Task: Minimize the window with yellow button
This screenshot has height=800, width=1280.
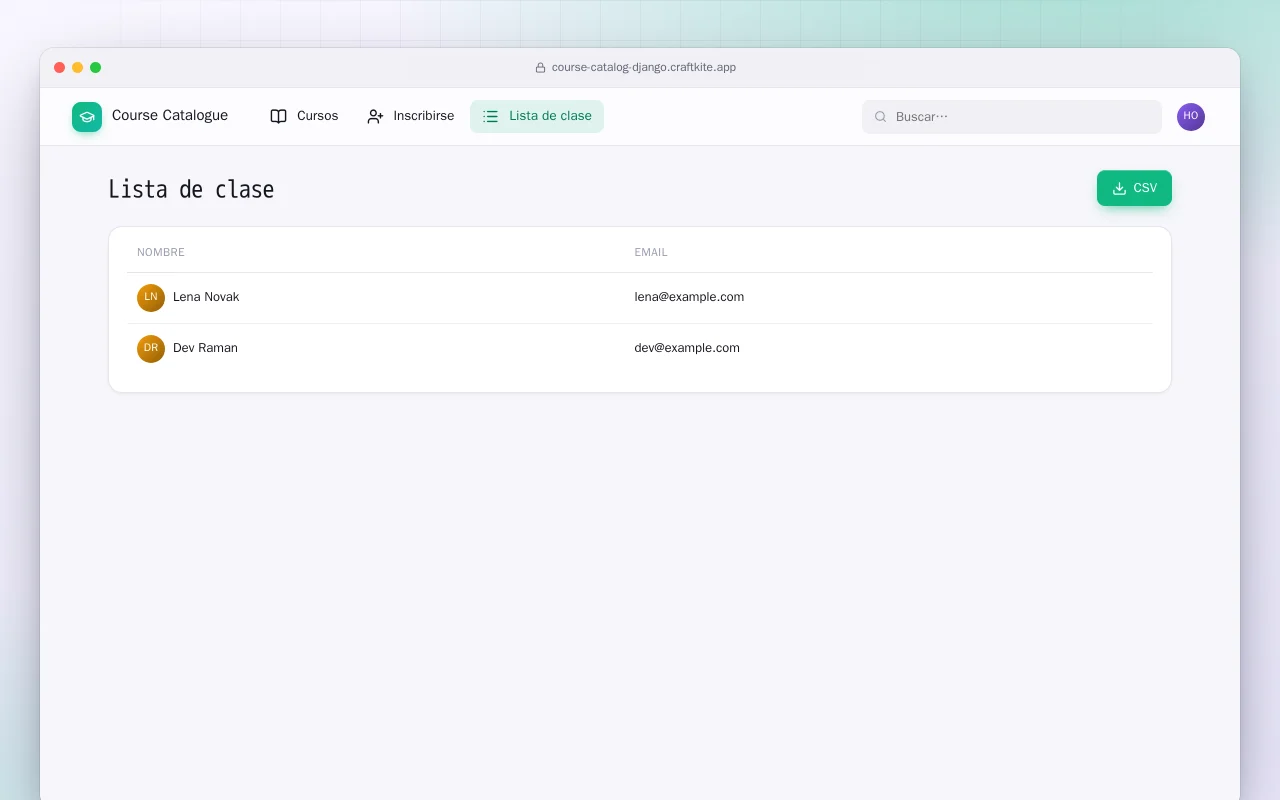Action: tap(78, 68)
